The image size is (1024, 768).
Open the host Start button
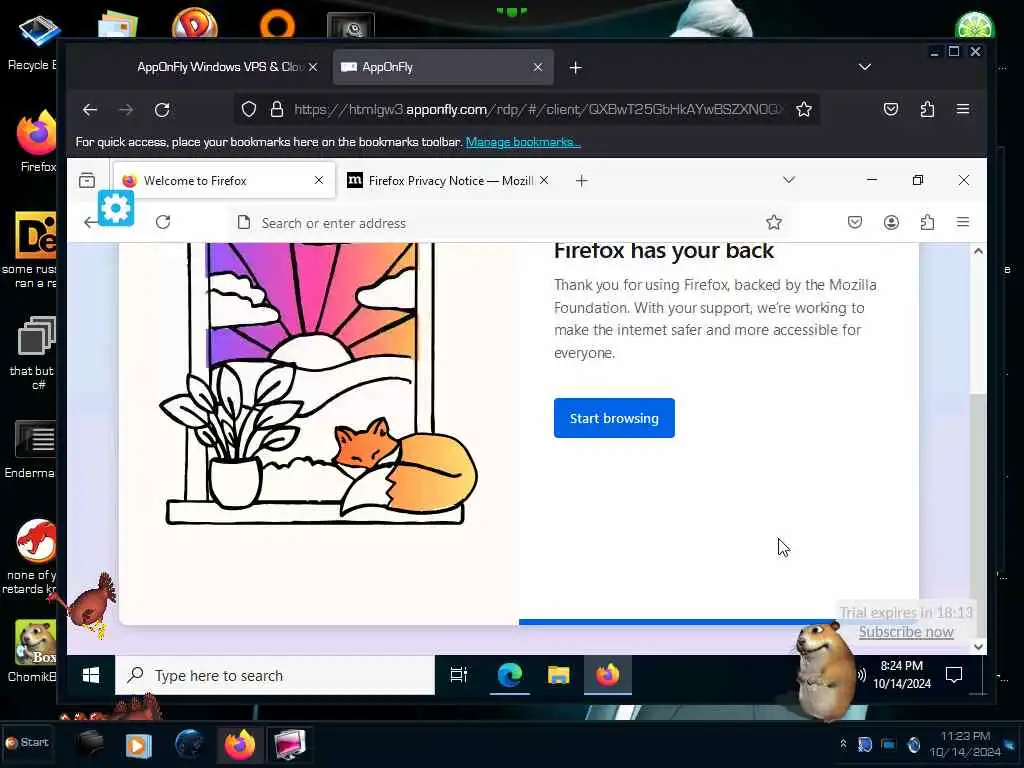pyautogui.click(x=27, y=743)
